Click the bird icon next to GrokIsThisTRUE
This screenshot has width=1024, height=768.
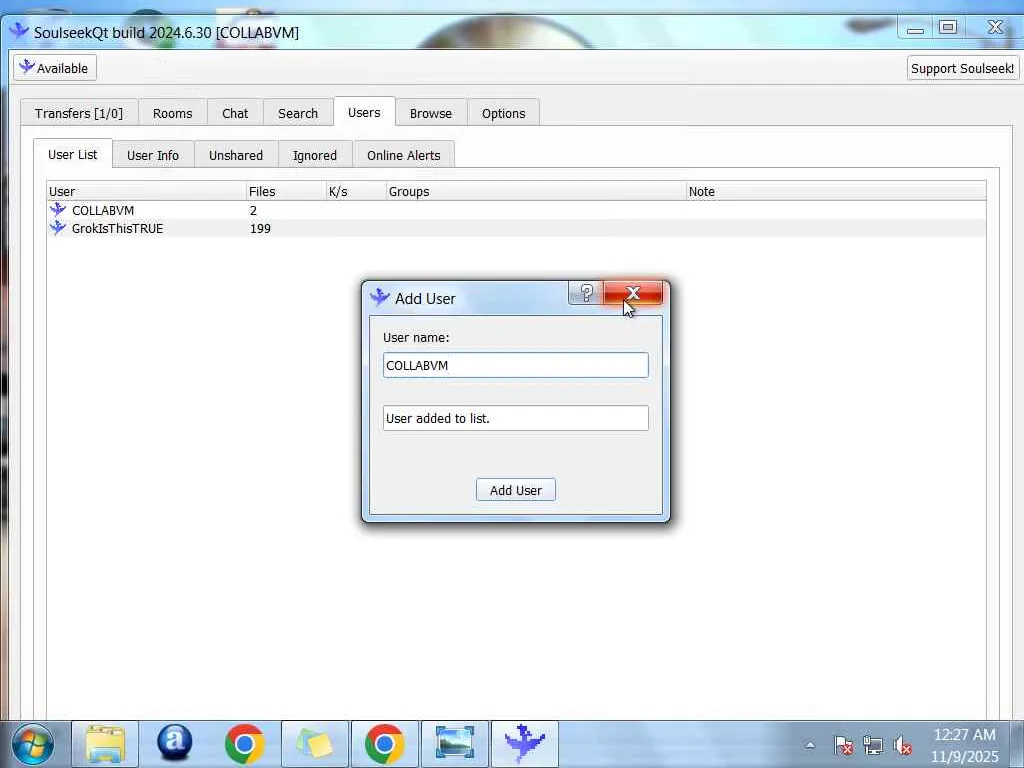coord(58,227)
